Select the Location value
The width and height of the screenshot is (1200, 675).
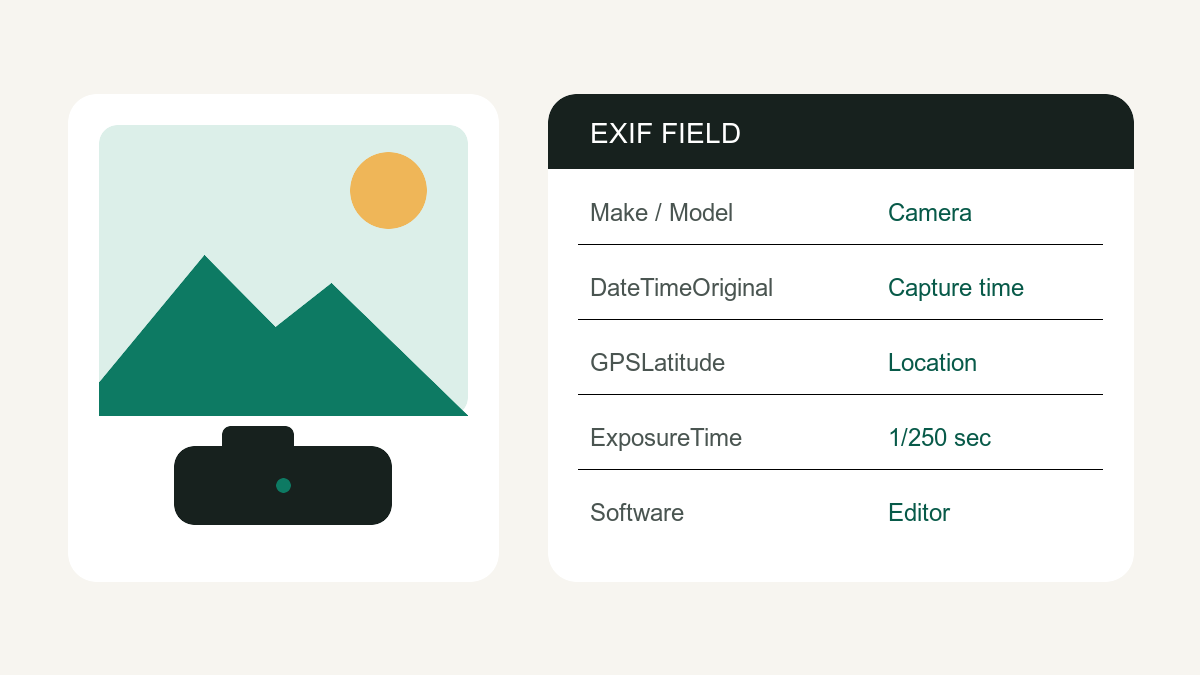(932, 362)
